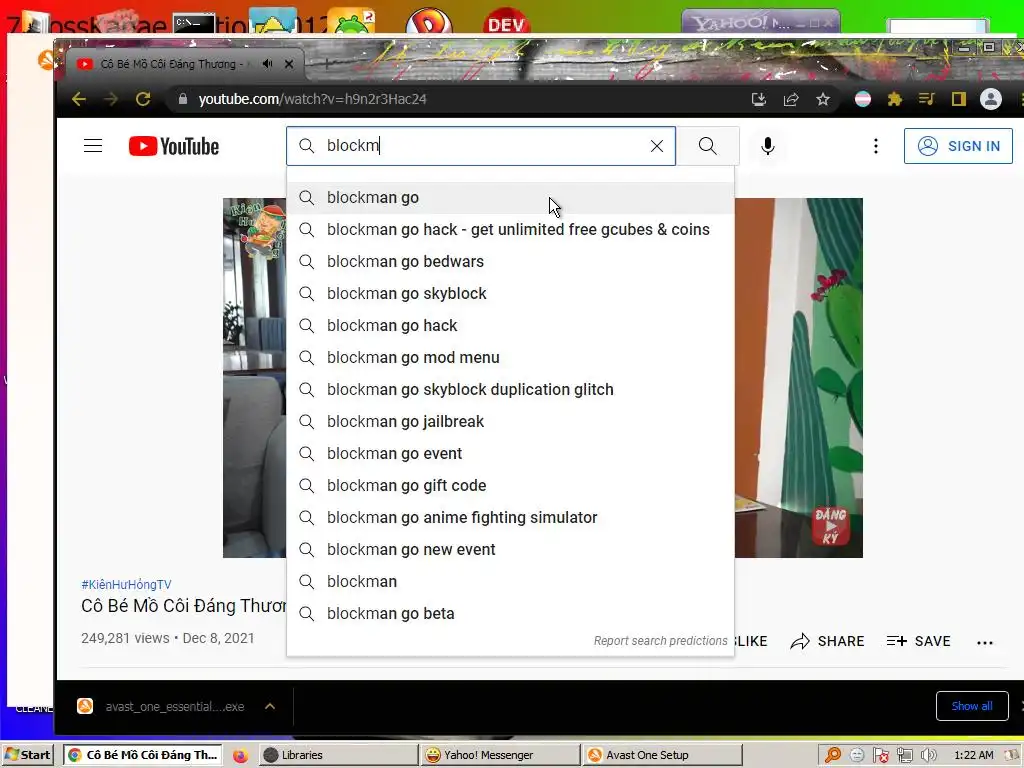
Task: Open the Chrome profile avatar
Action: pos(991,99)
